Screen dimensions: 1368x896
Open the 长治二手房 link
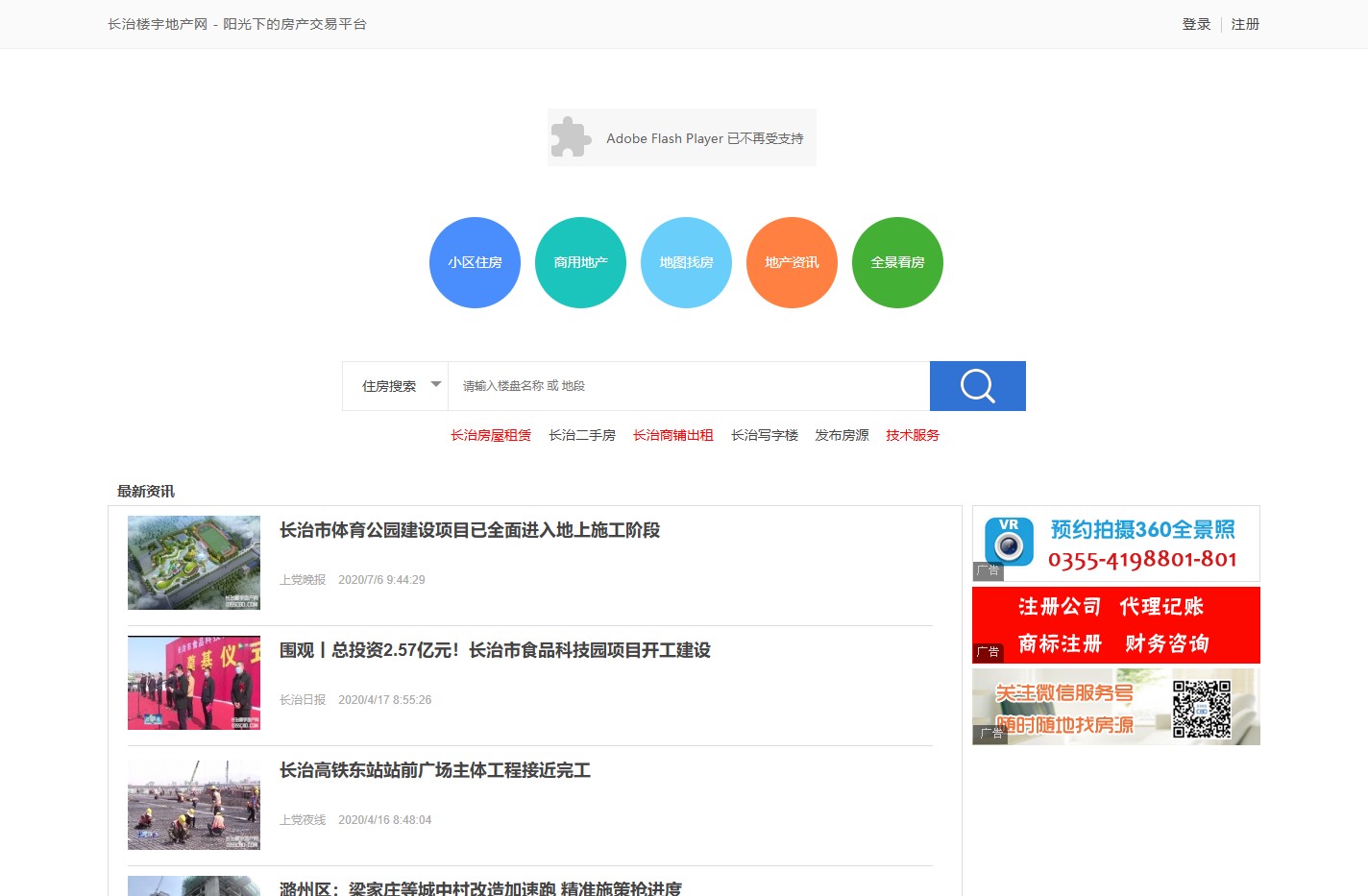click(x=582, y=435)
